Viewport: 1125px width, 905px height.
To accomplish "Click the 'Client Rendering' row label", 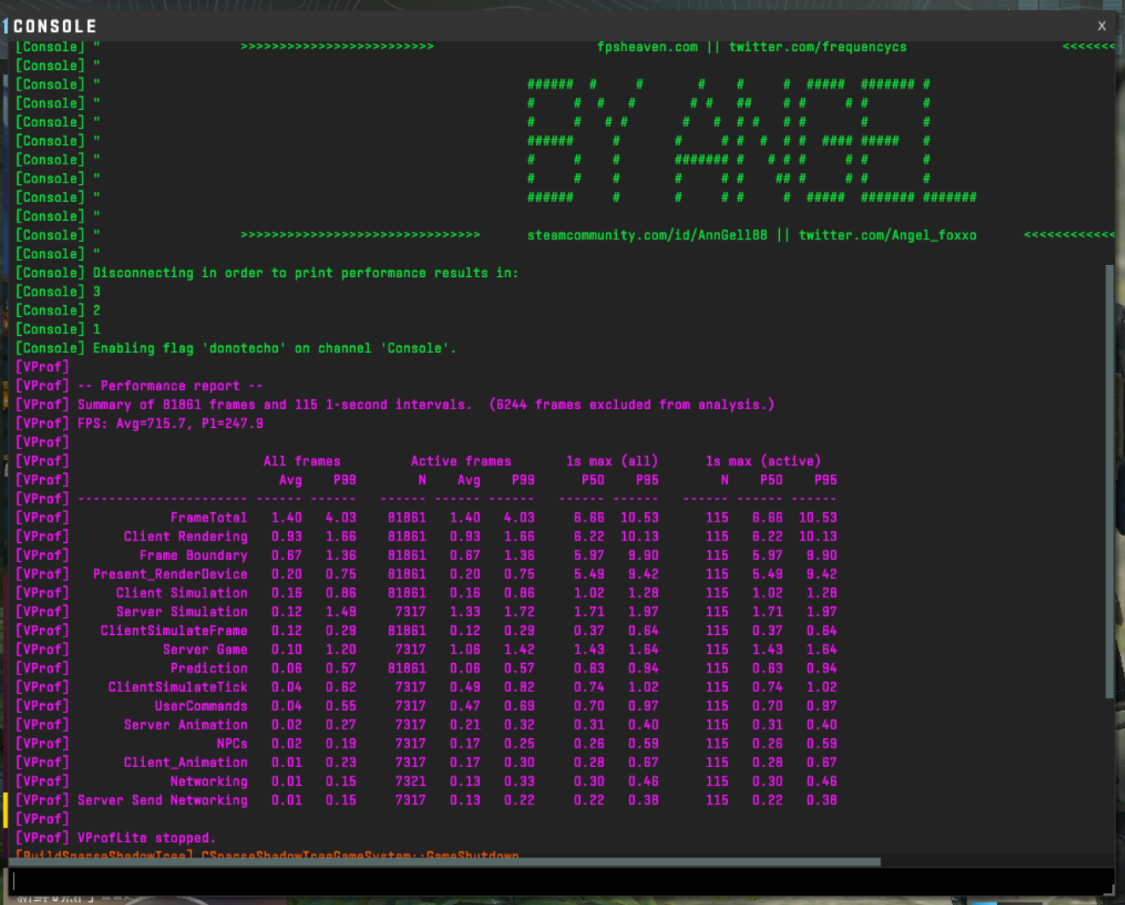I will [185, 536].
